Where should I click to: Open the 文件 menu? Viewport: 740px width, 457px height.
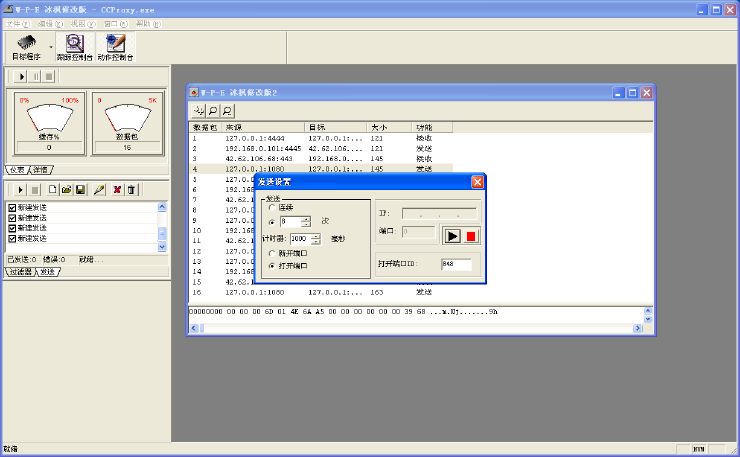17,24
